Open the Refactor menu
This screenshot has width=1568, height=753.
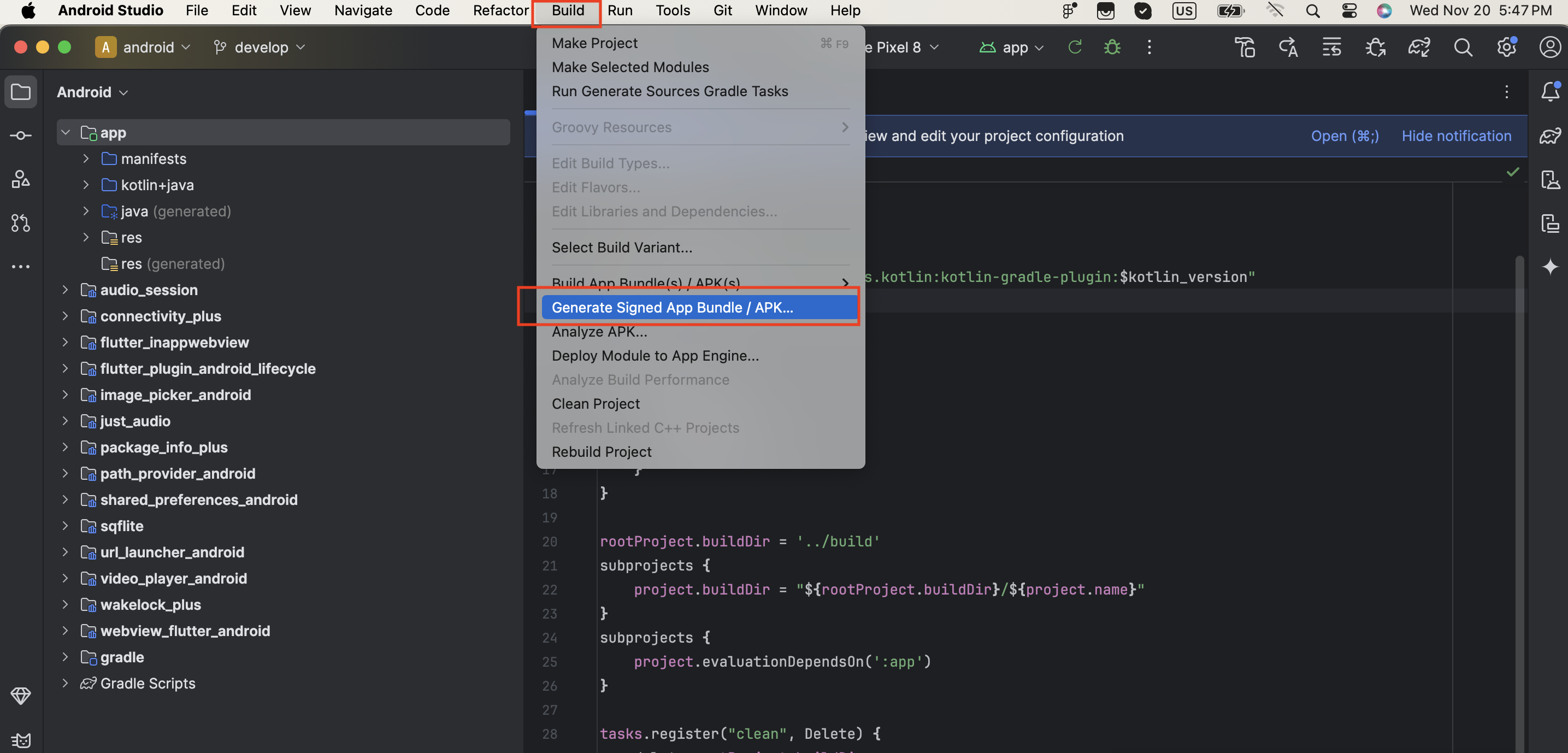pyautogui.click(x=500, y=10)
